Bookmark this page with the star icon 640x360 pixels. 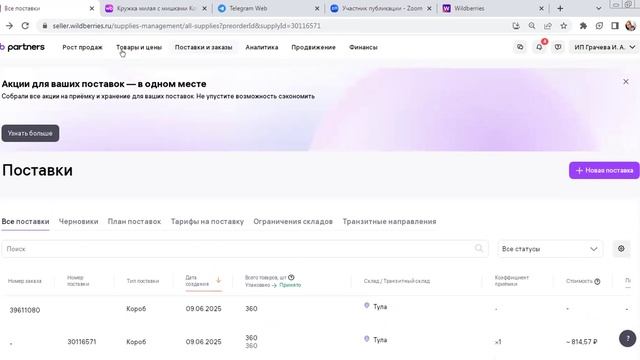[564, 26]
